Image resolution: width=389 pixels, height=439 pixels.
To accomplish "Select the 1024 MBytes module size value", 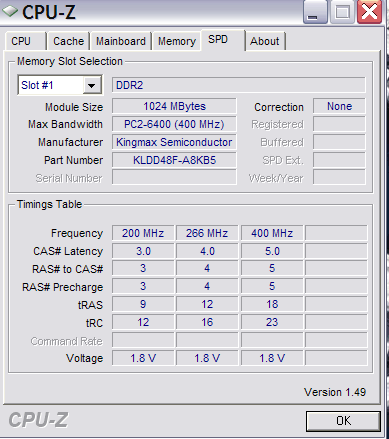I will 174,107.
